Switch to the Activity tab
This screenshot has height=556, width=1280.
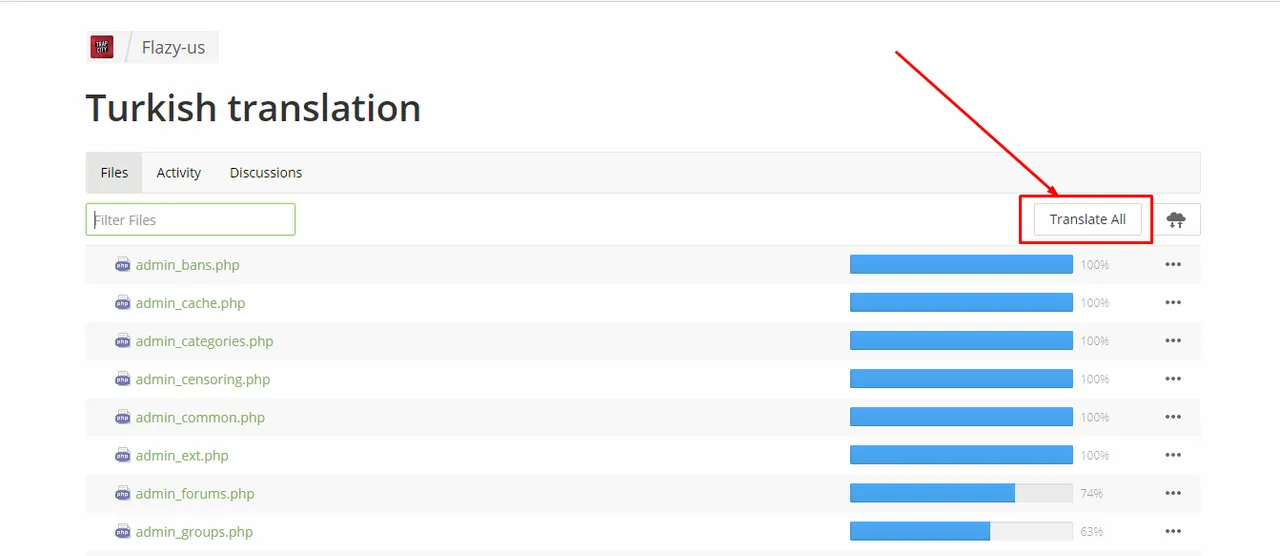(x=179, y=173)
